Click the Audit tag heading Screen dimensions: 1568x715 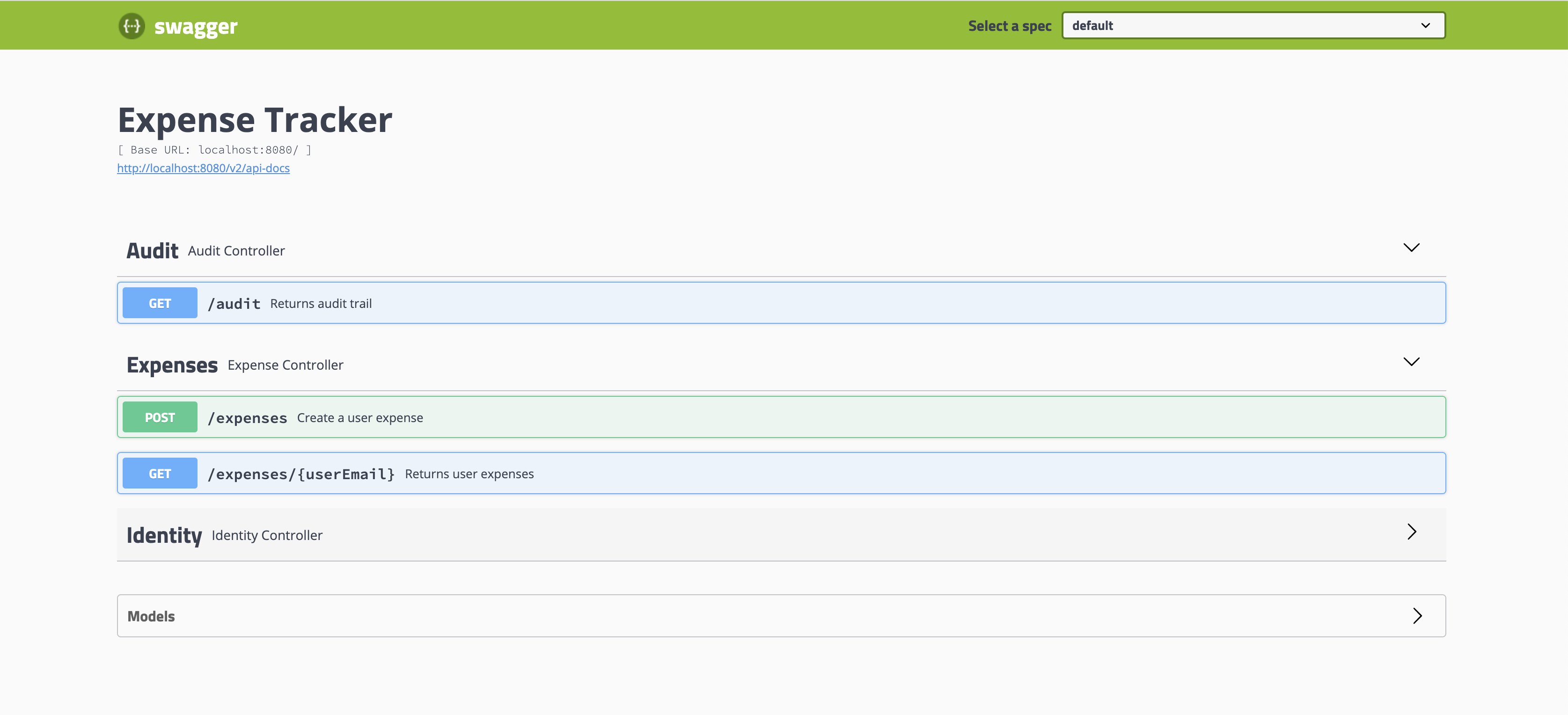152,251
